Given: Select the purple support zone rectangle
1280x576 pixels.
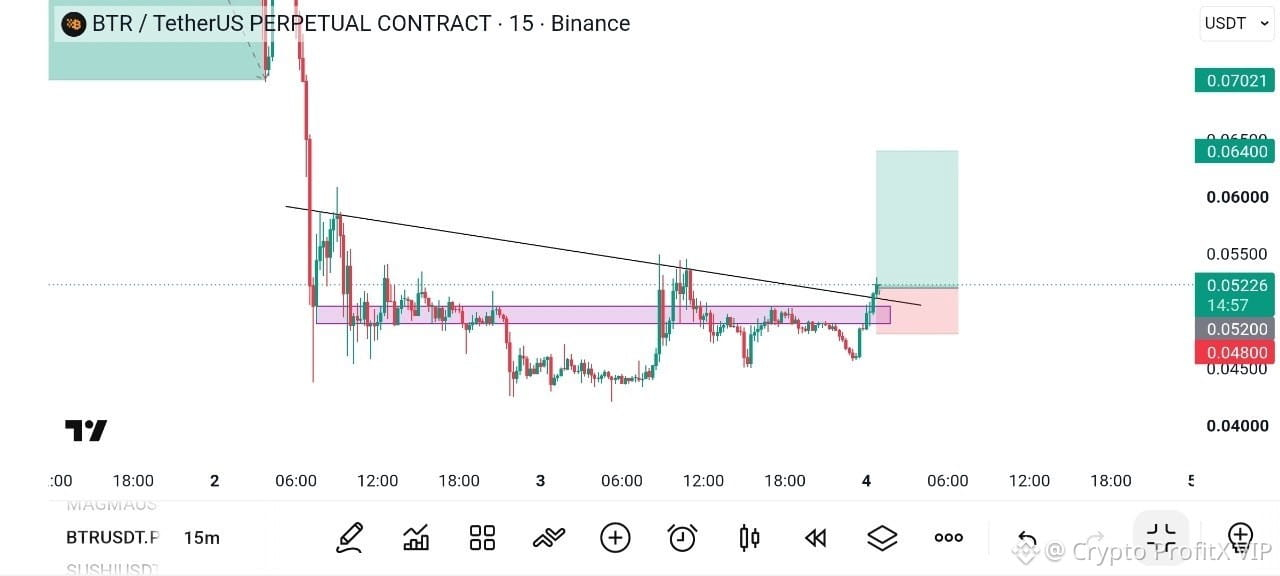Looking at the screenshot, I should tap(602, 315).
